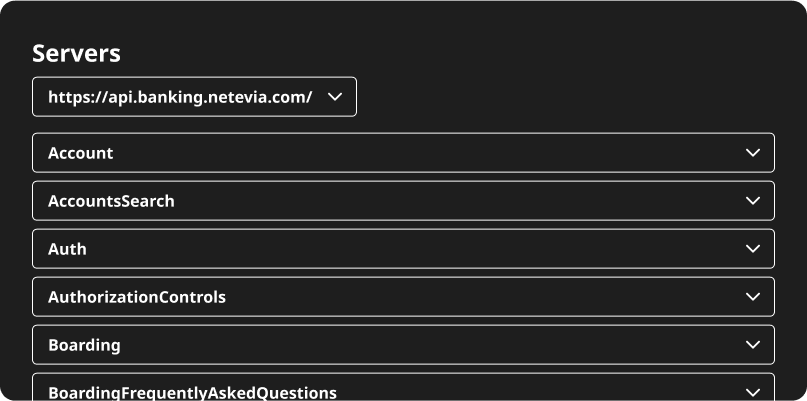
Task: Open the server URL dropdown
Action: (194, 97)
